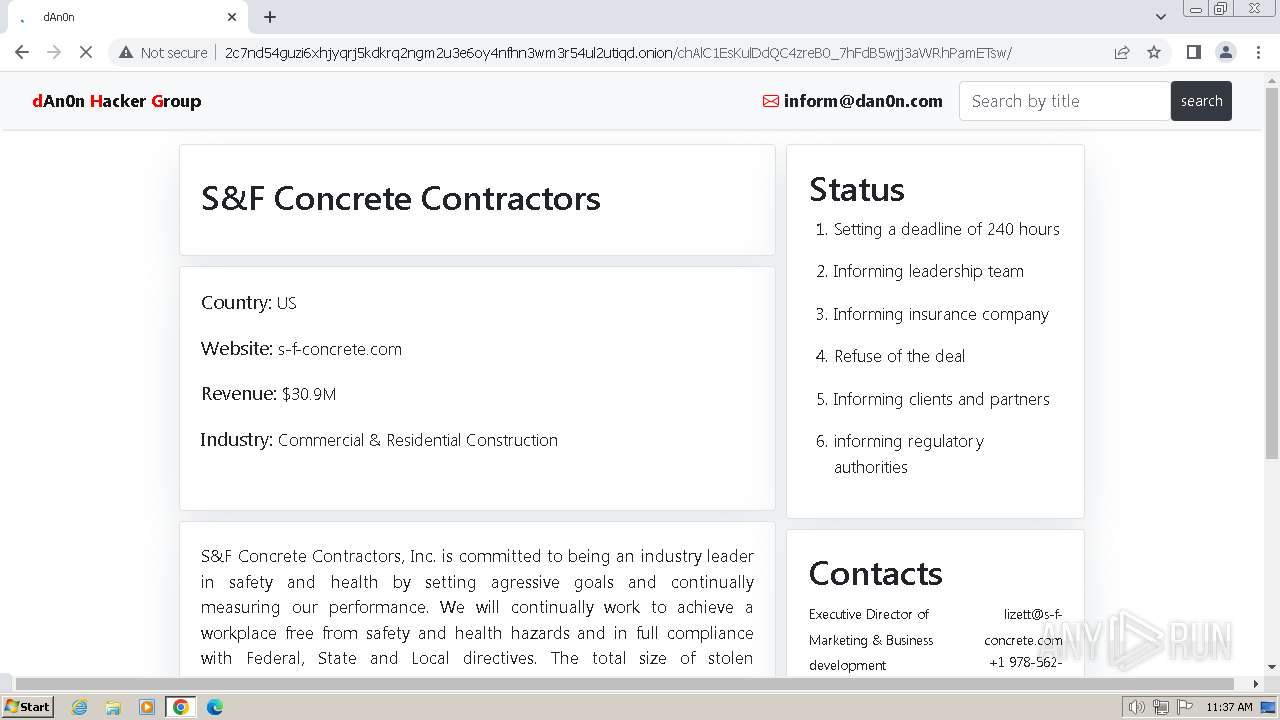Viewport: 1280px width, 720px height.
Task: Click 'Informing clients and partners' item
Action: 942,399
